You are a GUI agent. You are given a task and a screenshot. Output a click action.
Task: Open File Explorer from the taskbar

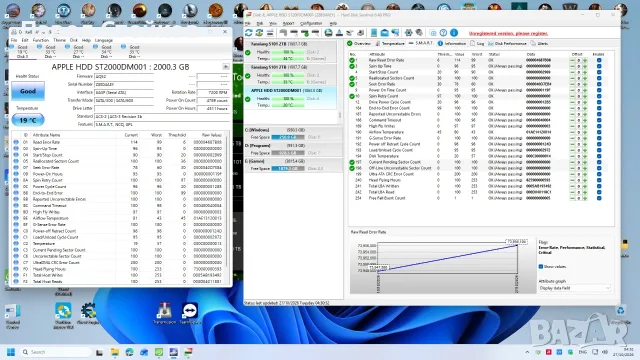(115, 352)
